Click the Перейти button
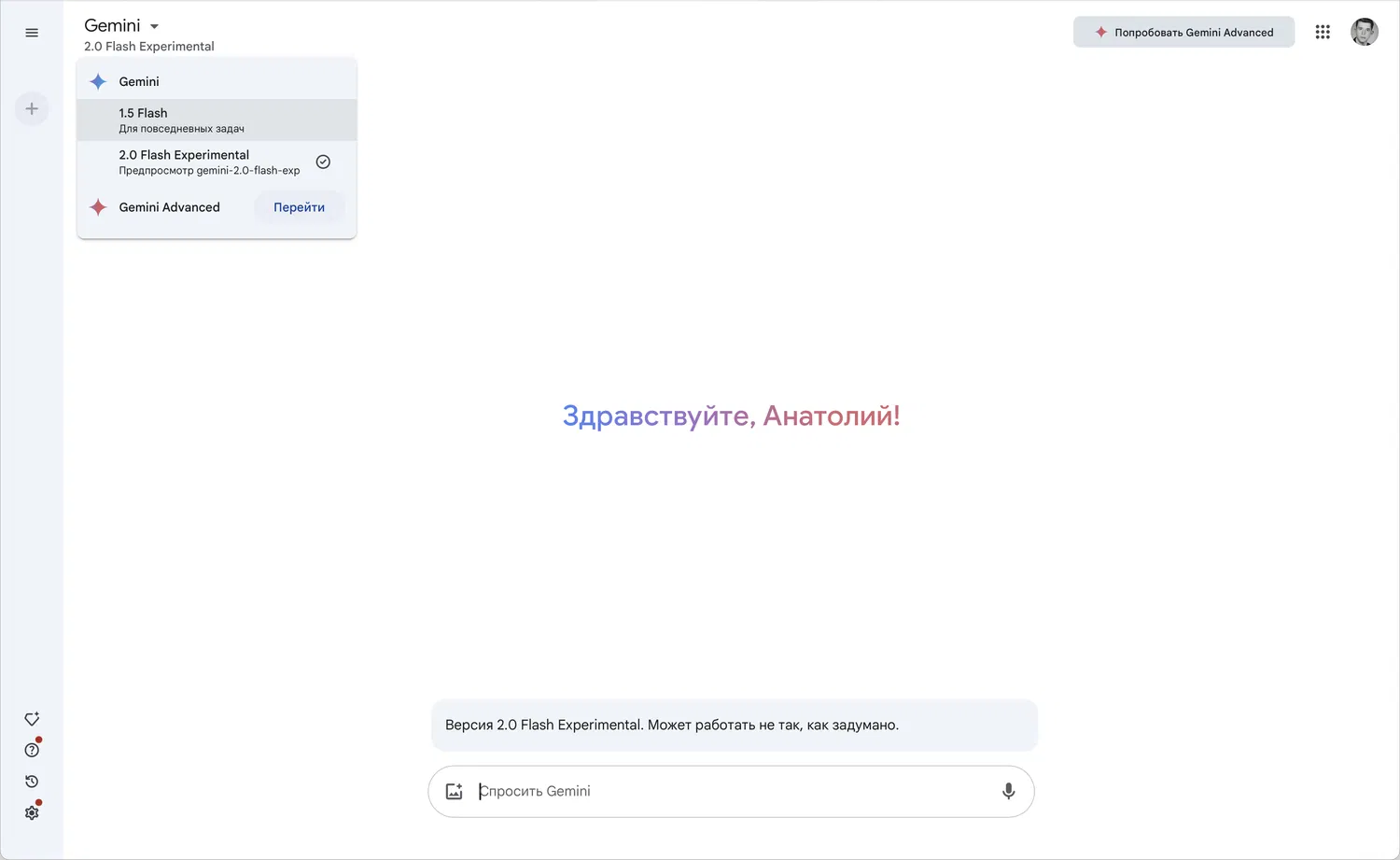Image resolution: width=1400 pixels, height=860 pixels. coord(299,207)
